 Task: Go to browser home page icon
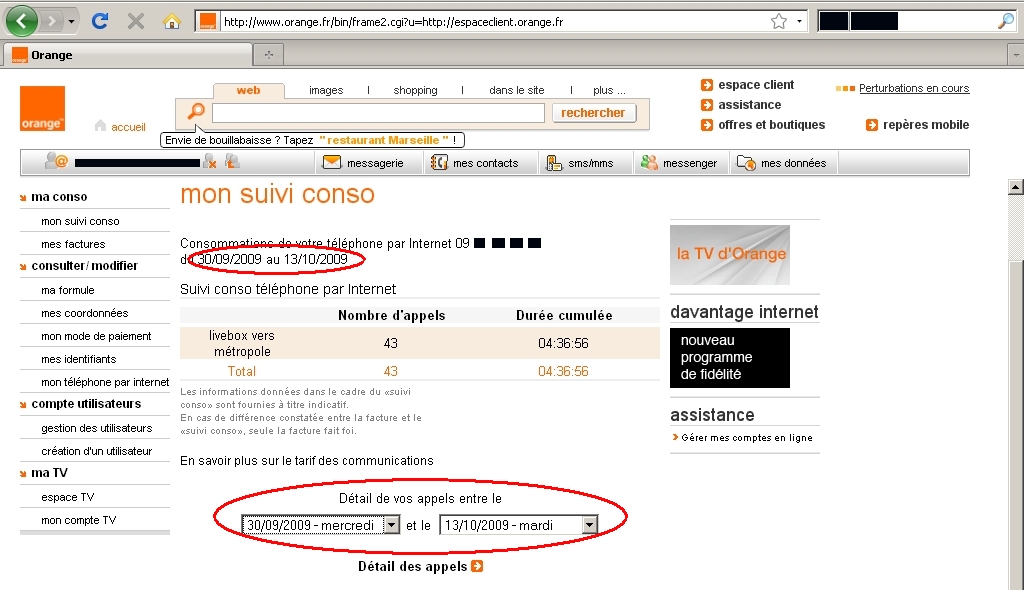click(172, 22)
